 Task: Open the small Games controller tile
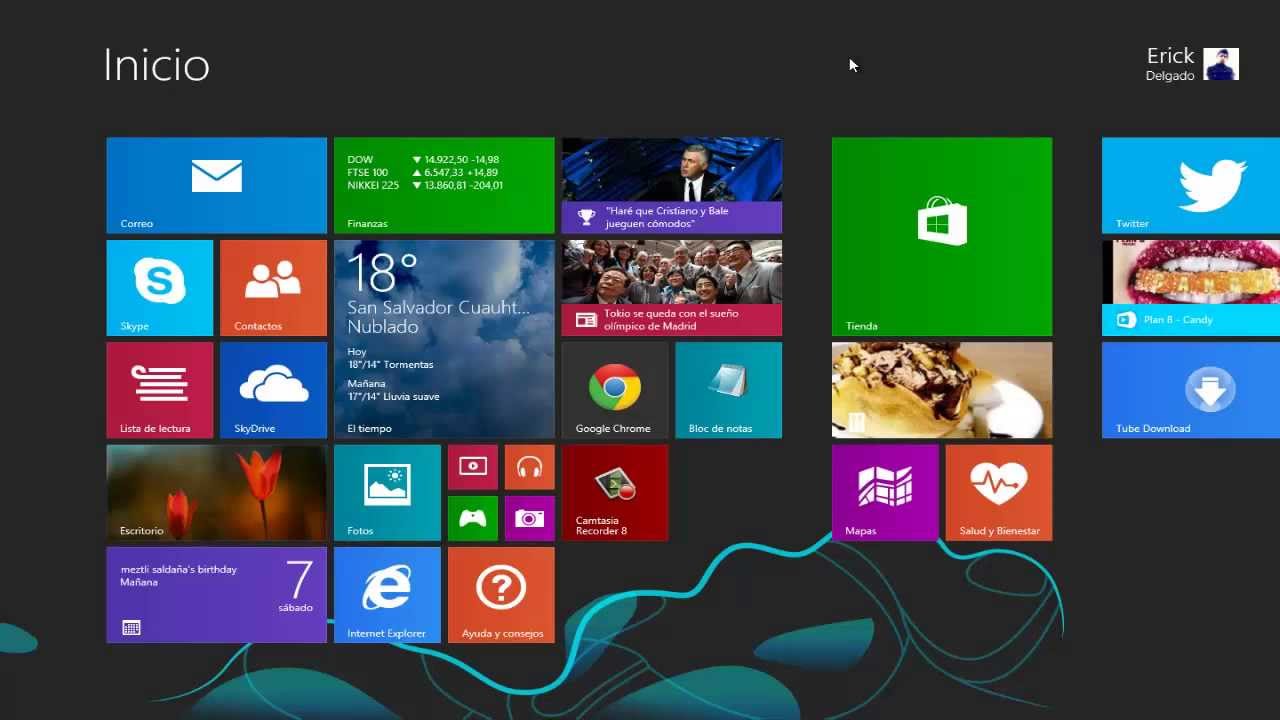click(x=473, y=518)
